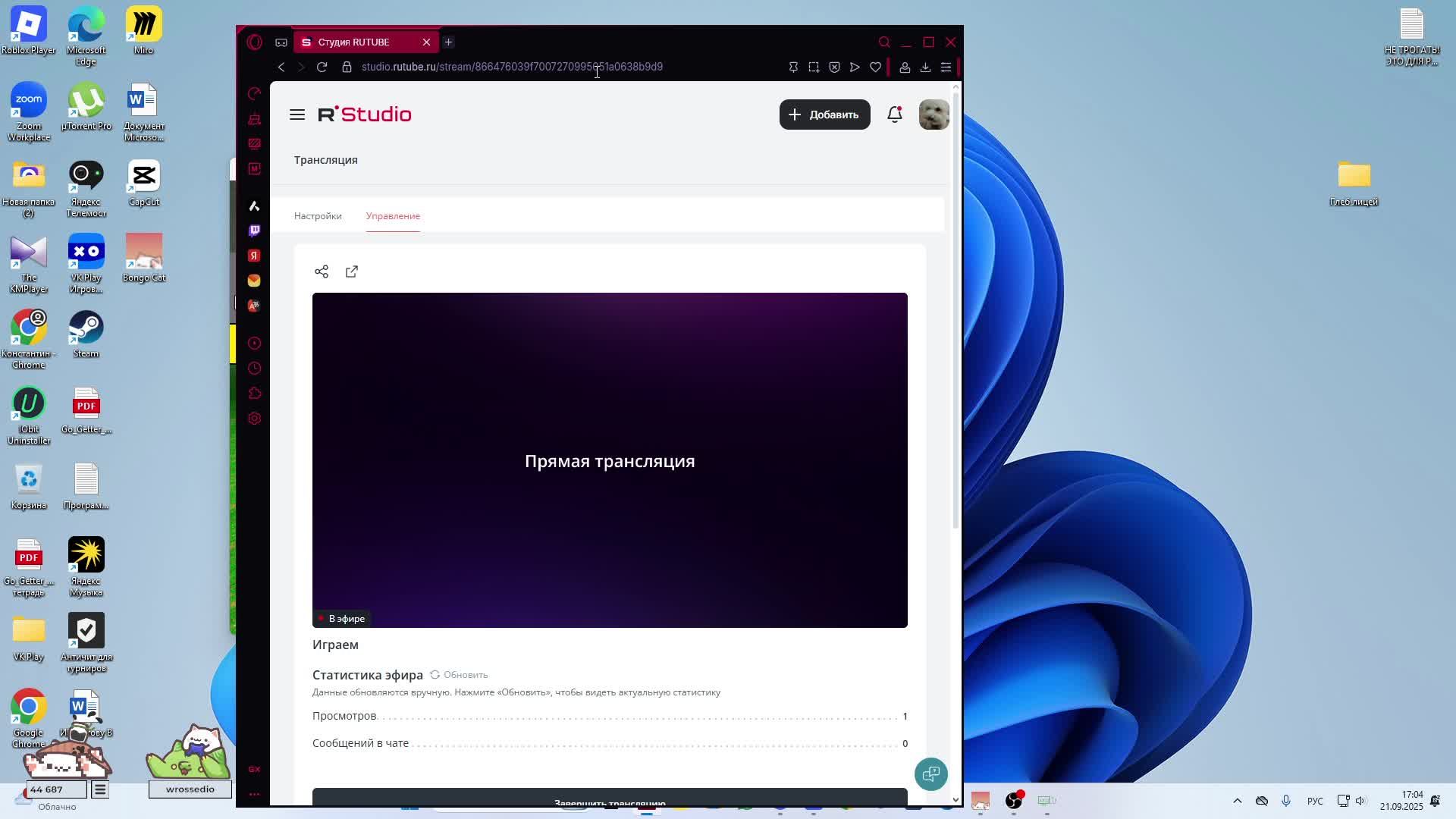The image size is (1456, 819).
Task: Open the browser profile icon
Action: click(905, 67)
